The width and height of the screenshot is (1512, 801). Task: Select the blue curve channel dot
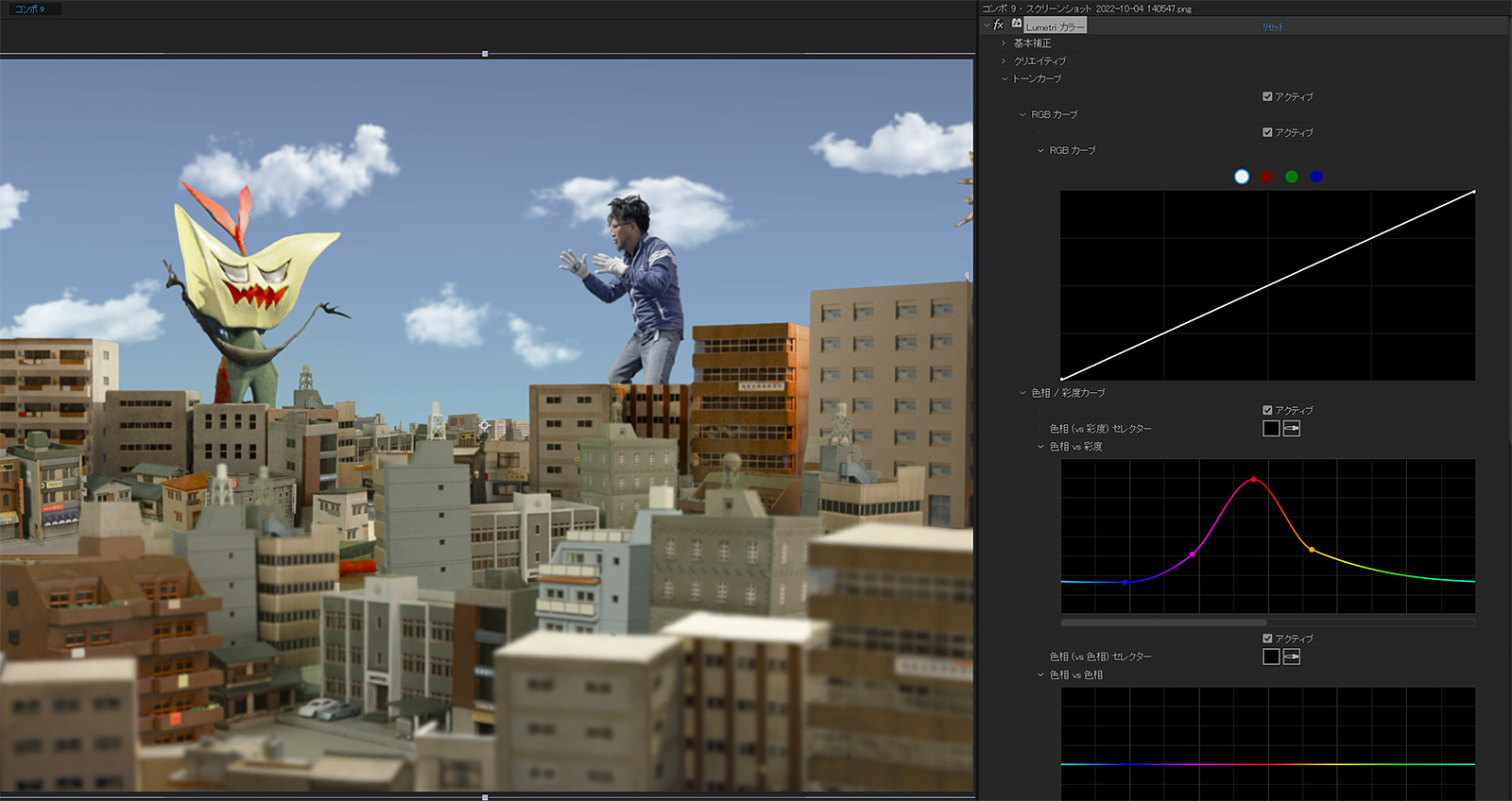pos(1316,177)
